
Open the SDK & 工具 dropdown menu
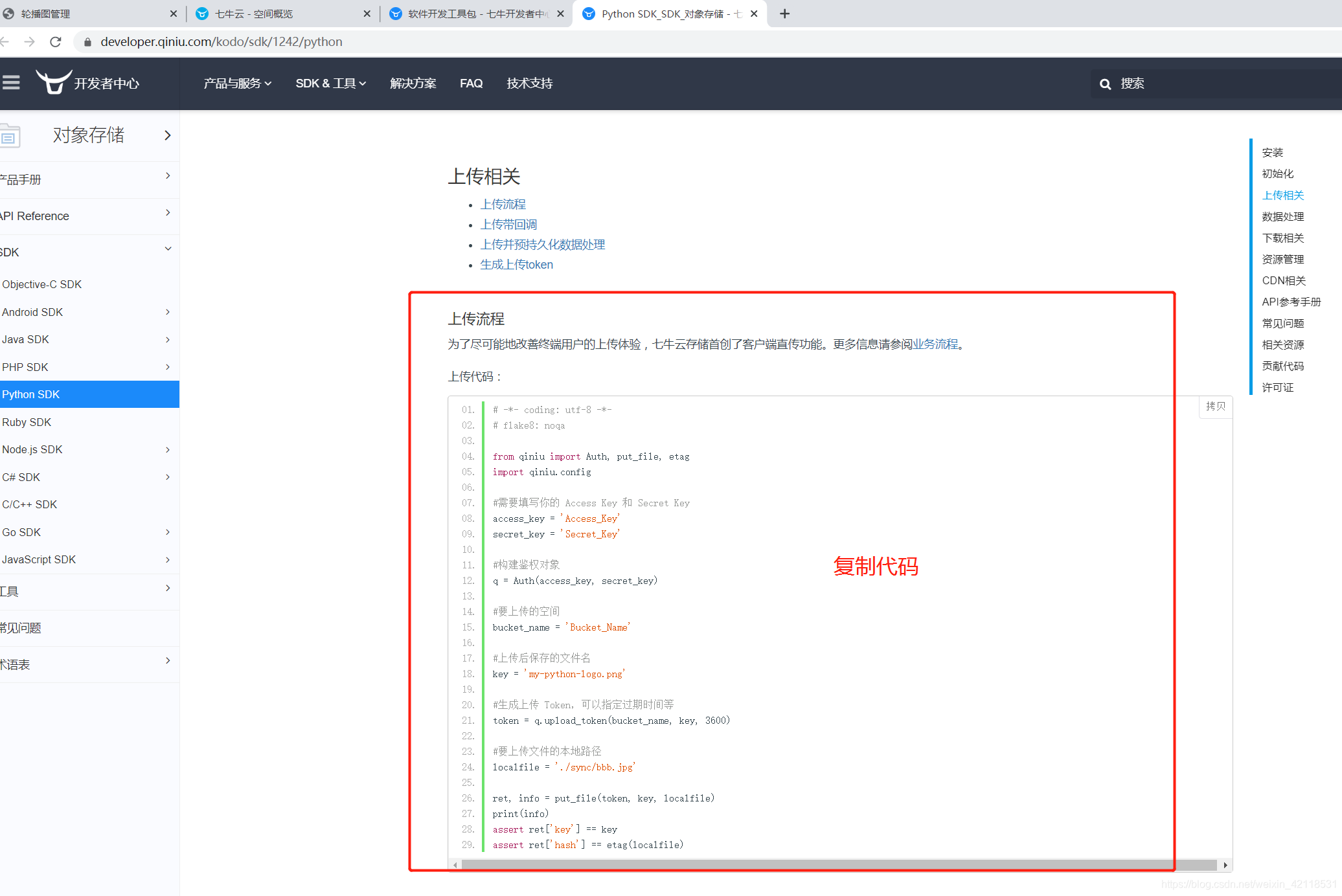coord(331,84)
